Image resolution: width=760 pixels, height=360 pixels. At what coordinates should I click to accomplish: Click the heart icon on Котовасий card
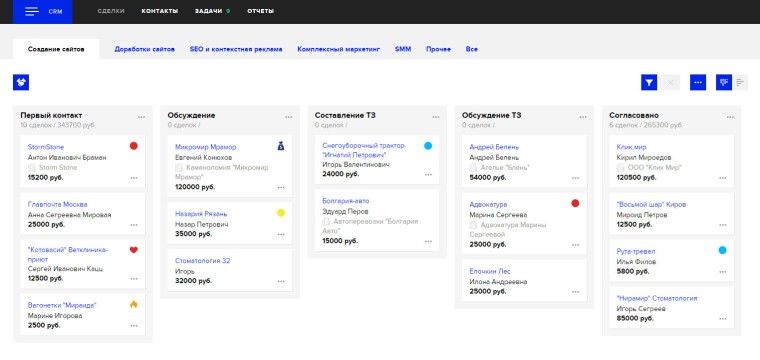click(x=134, y=250)
